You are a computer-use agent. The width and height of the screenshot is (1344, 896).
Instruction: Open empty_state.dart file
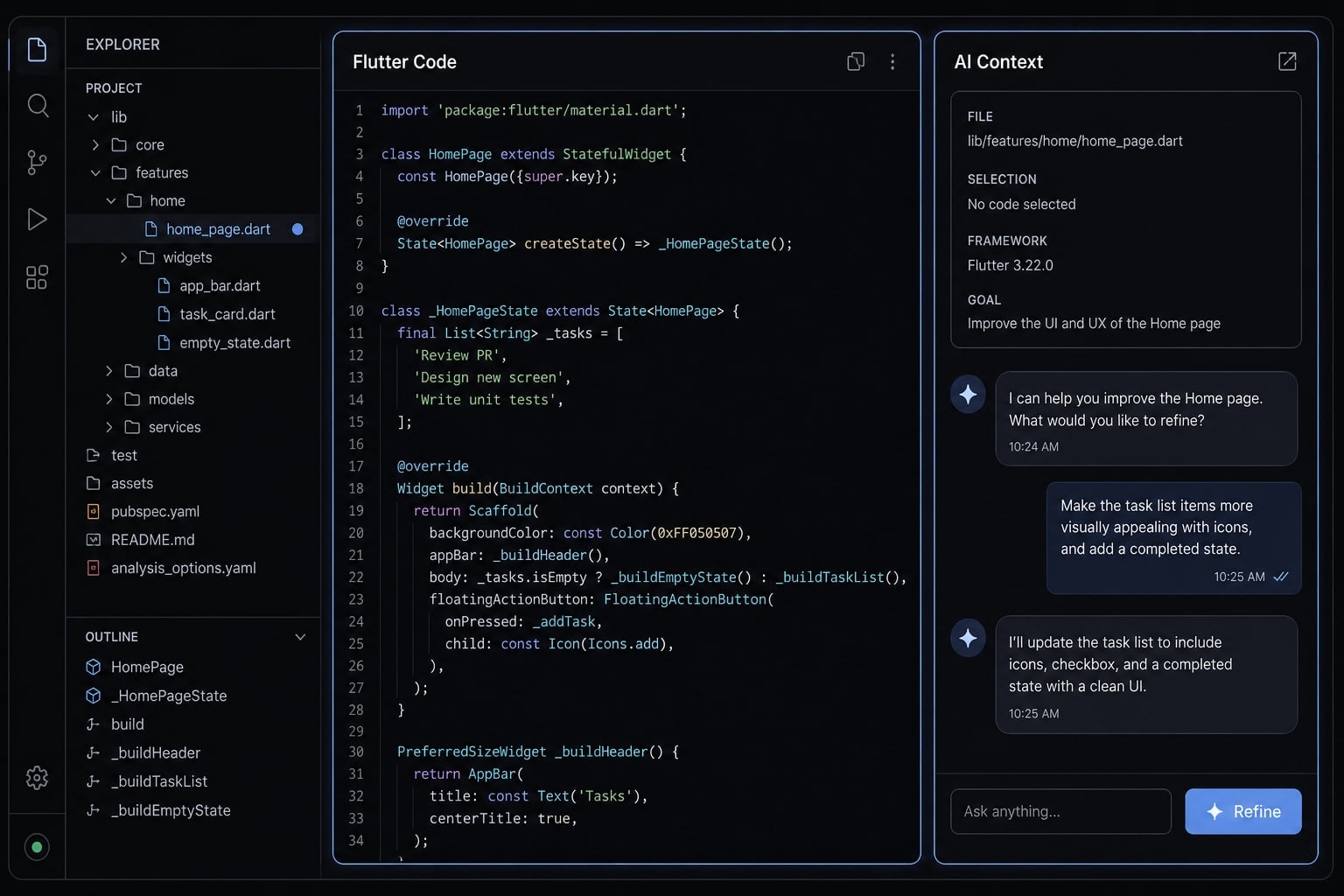tap(234, 343)
